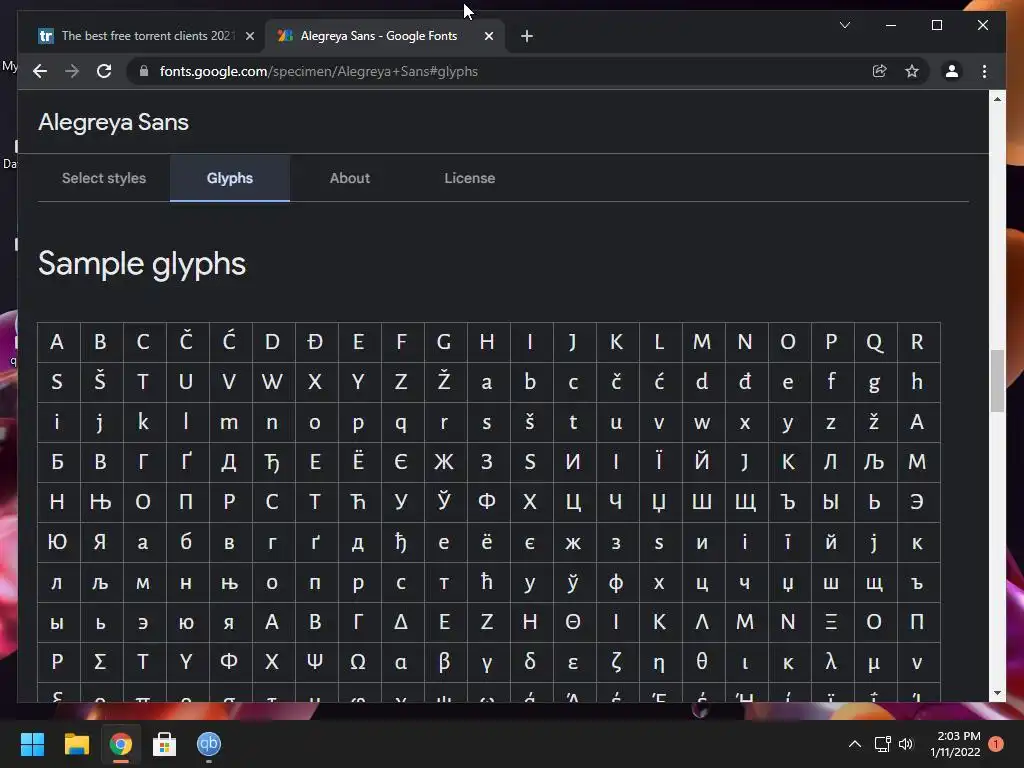Screen dimensions: 1024x768
Task: Click the Alegreya Sans page title
Action: (114, 122)
